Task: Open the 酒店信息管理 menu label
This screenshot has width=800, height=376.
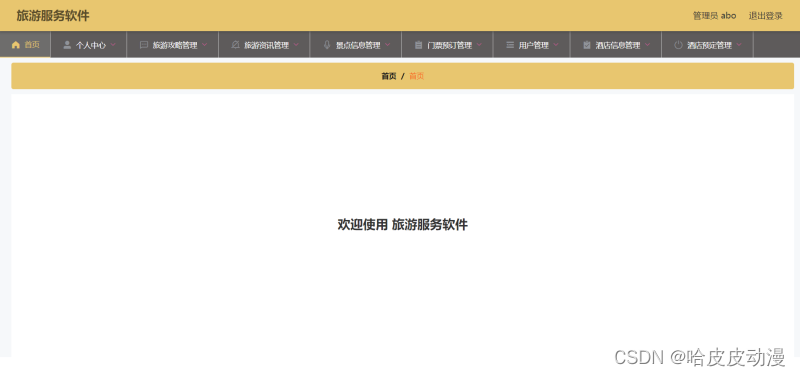Action: click(x=618, y=45)
